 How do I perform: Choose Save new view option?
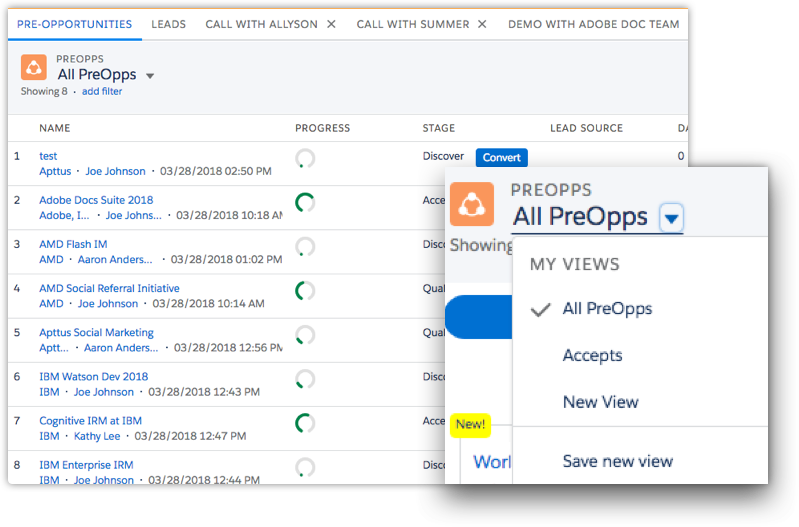click(x=618, y=461)
